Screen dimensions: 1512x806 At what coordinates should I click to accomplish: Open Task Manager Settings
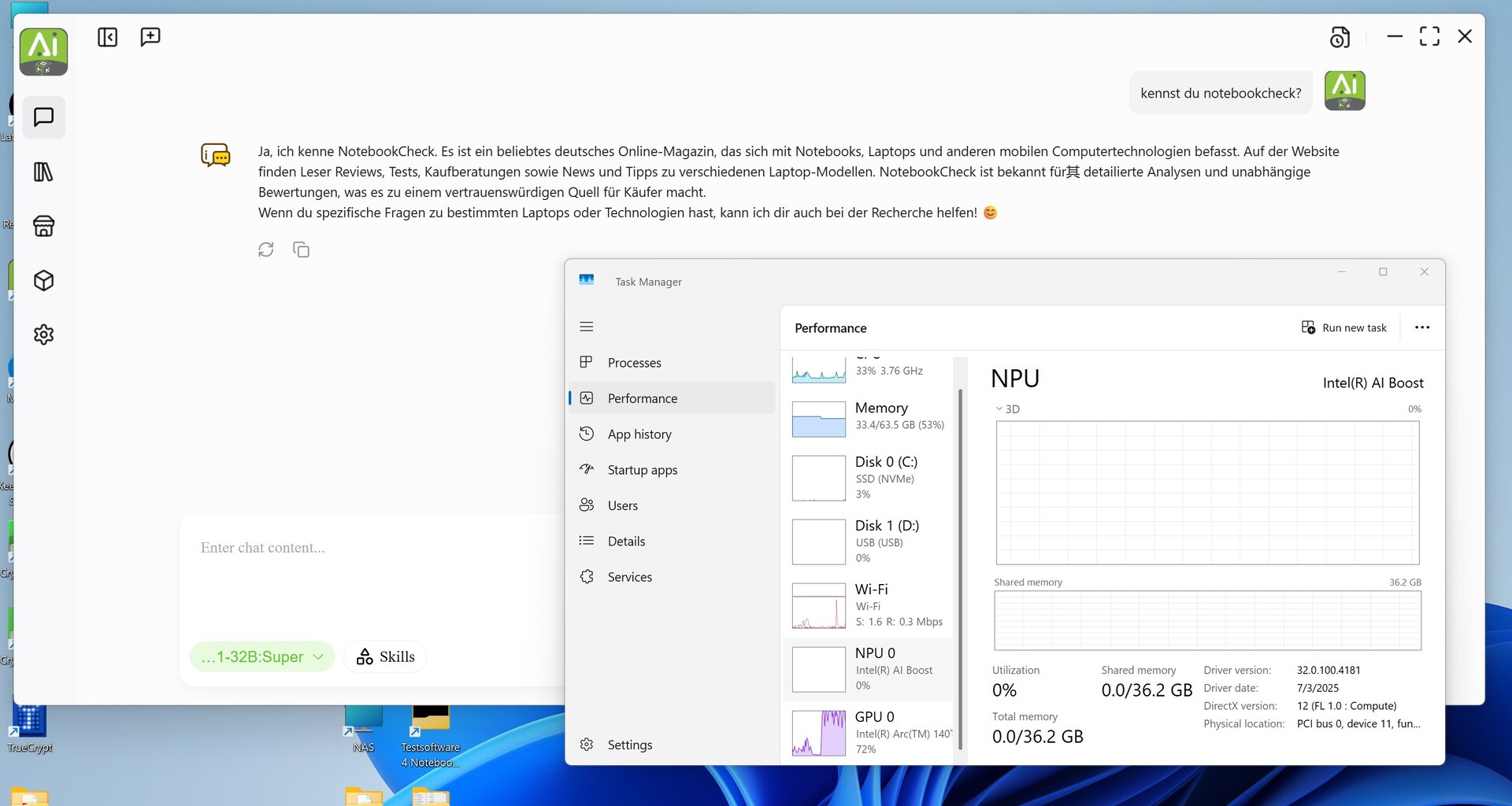[672, 745]
